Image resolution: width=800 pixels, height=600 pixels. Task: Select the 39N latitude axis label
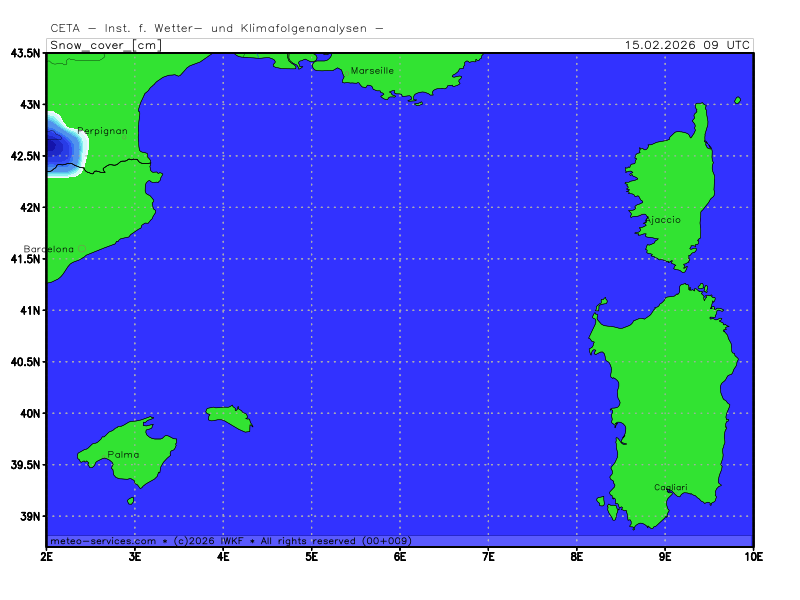point(27,517)
